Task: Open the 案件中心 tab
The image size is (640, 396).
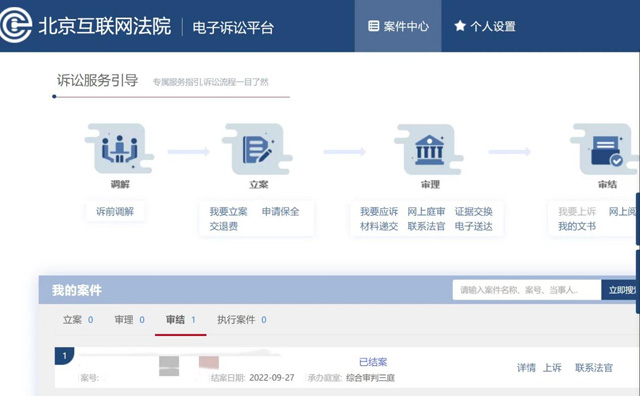Action: [398, 26]
